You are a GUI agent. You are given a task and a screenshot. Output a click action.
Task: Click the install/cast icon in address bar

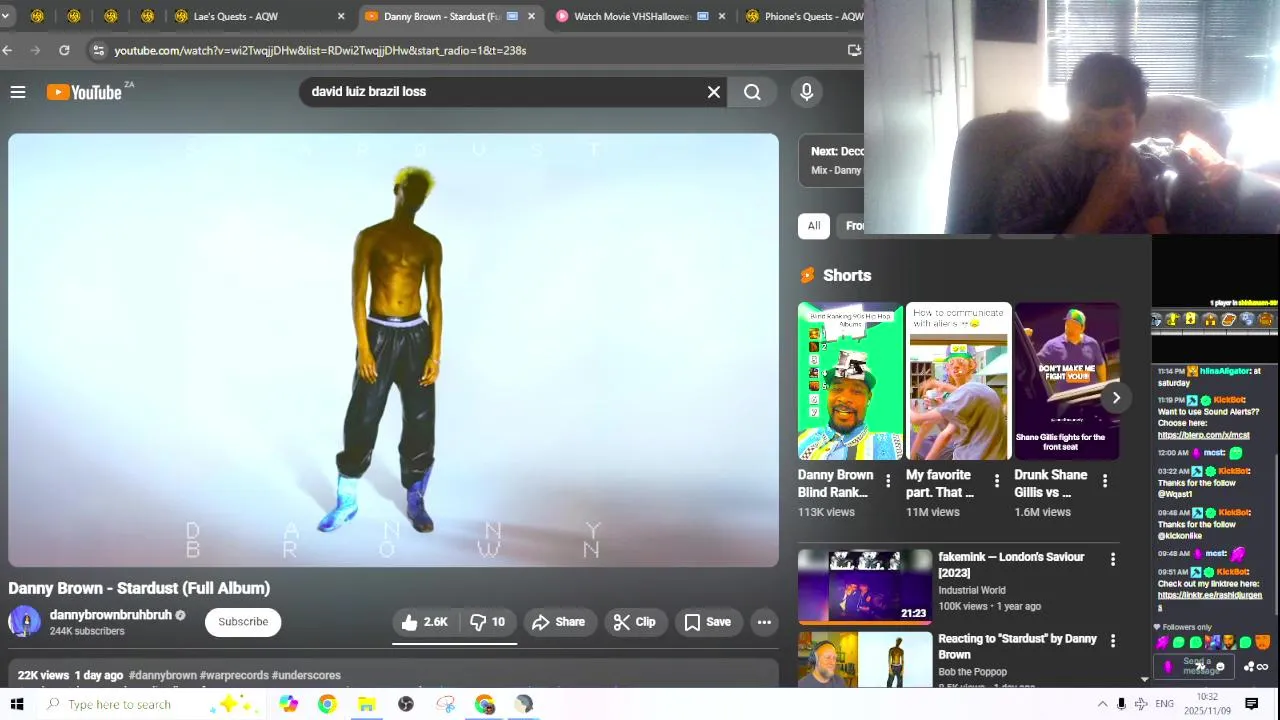click(854, 50)
